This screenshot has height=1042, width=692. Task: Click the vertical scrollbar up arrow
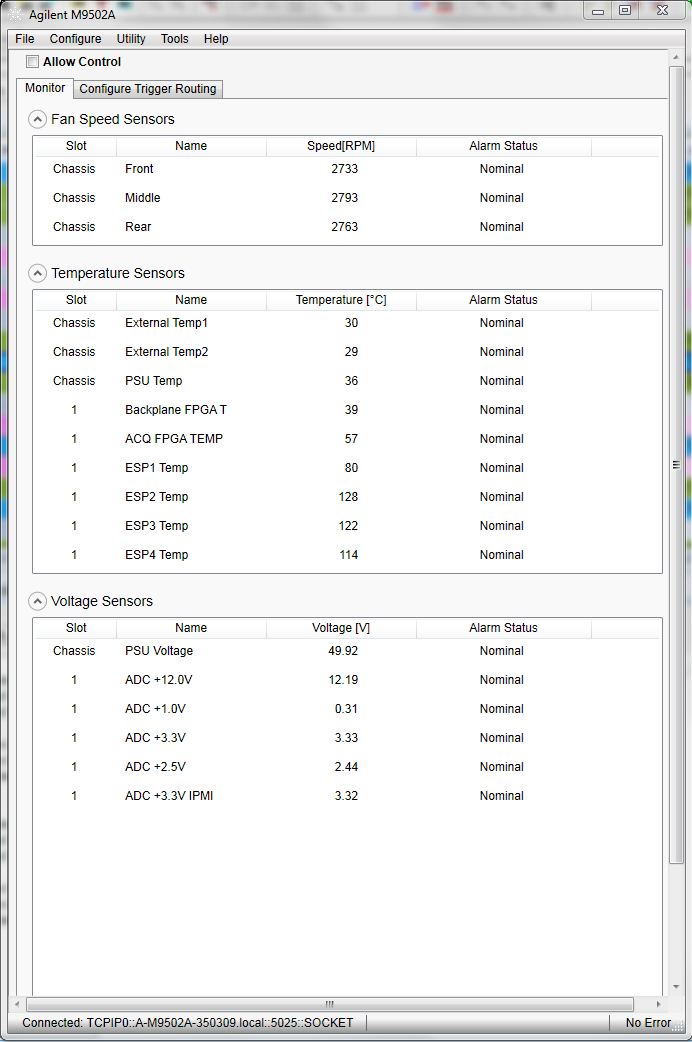click(676, 58)
